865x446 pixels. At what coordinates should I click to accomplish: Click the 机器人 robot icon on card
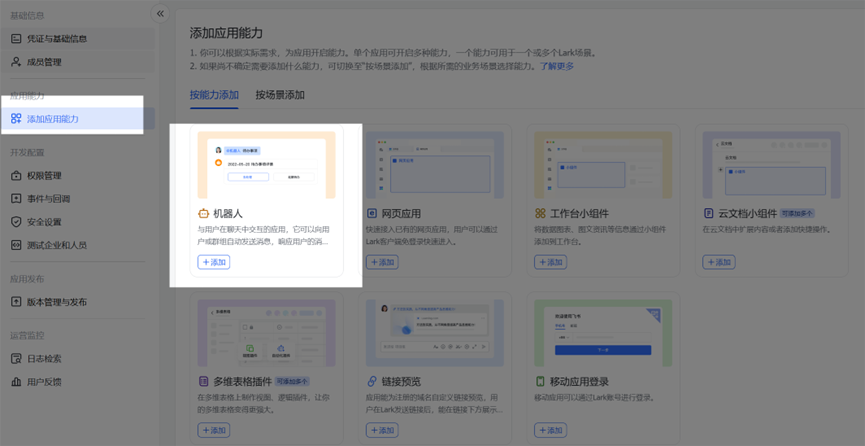203,214
